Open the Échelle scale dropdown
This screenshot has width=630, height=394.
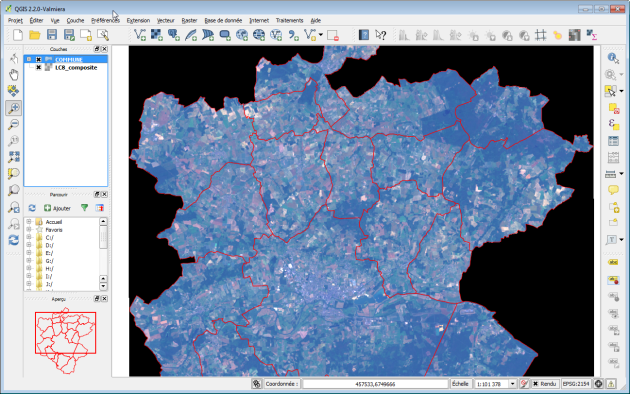click(x=512, y=384)
